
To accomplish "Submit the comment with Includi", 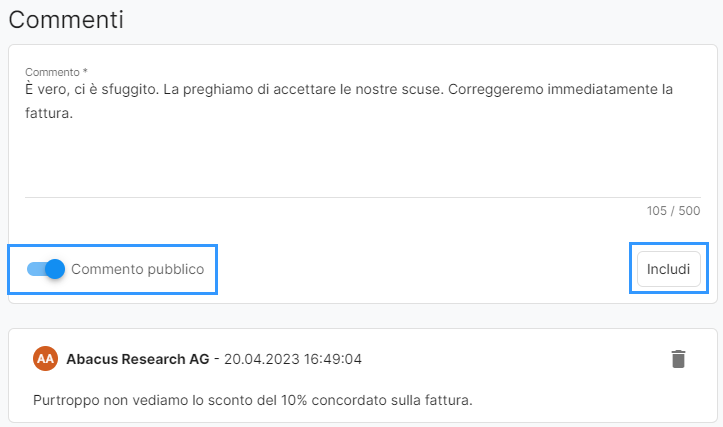I will point(669,269).
